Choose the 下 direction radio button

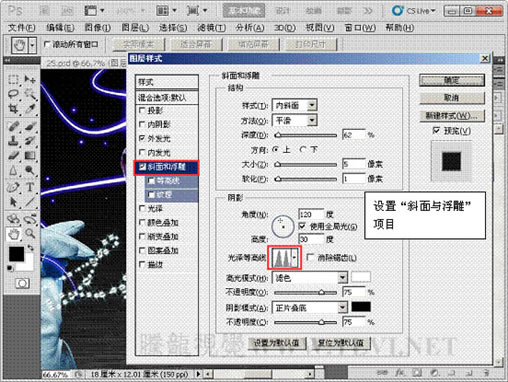point(303,150)
